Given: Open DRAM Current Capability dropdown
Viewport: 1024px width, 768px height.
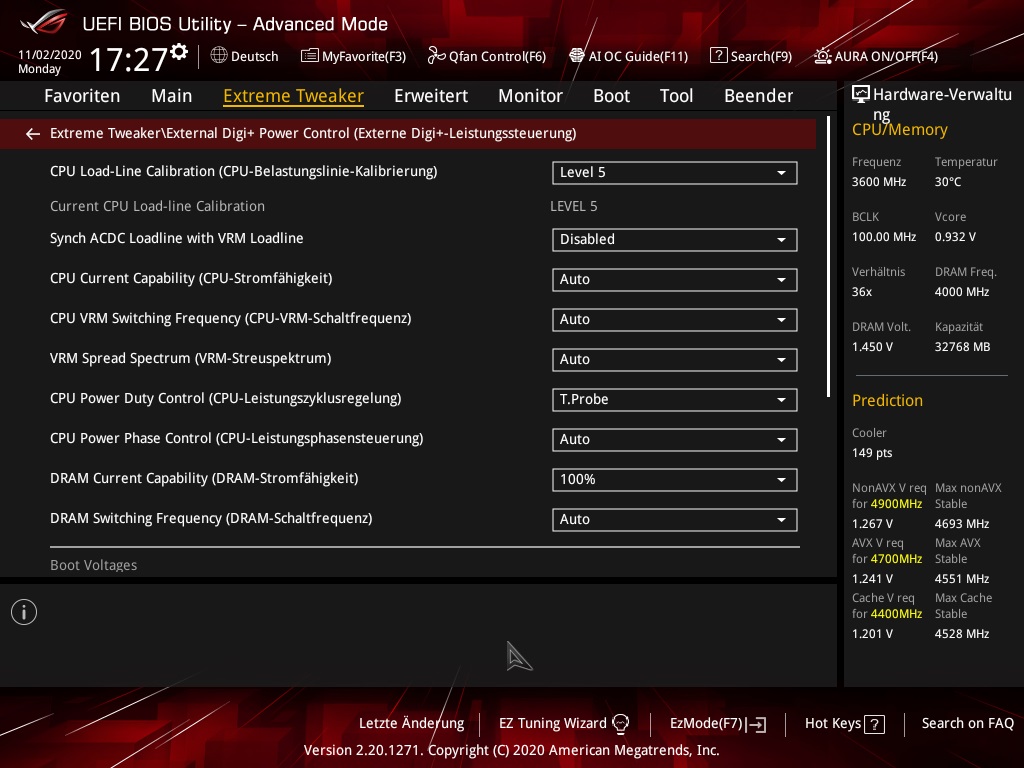Looking at the screenshot, I should (675, 480).
